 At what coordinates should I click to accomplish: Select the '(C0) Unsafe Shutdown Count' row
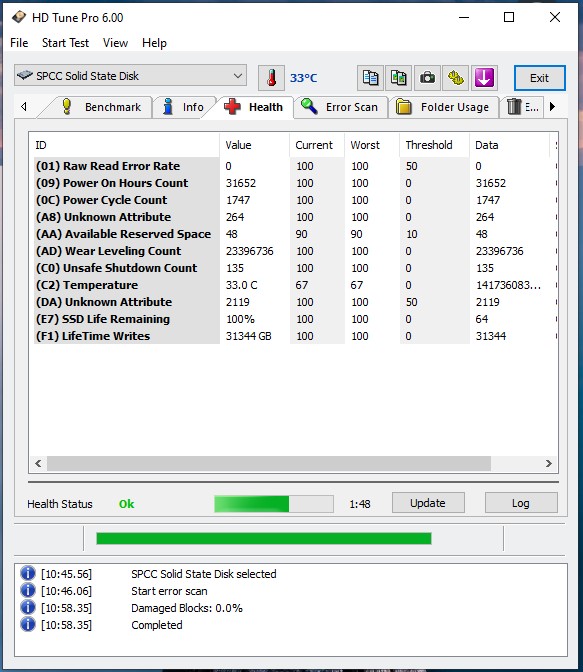[x=294, y=268]
